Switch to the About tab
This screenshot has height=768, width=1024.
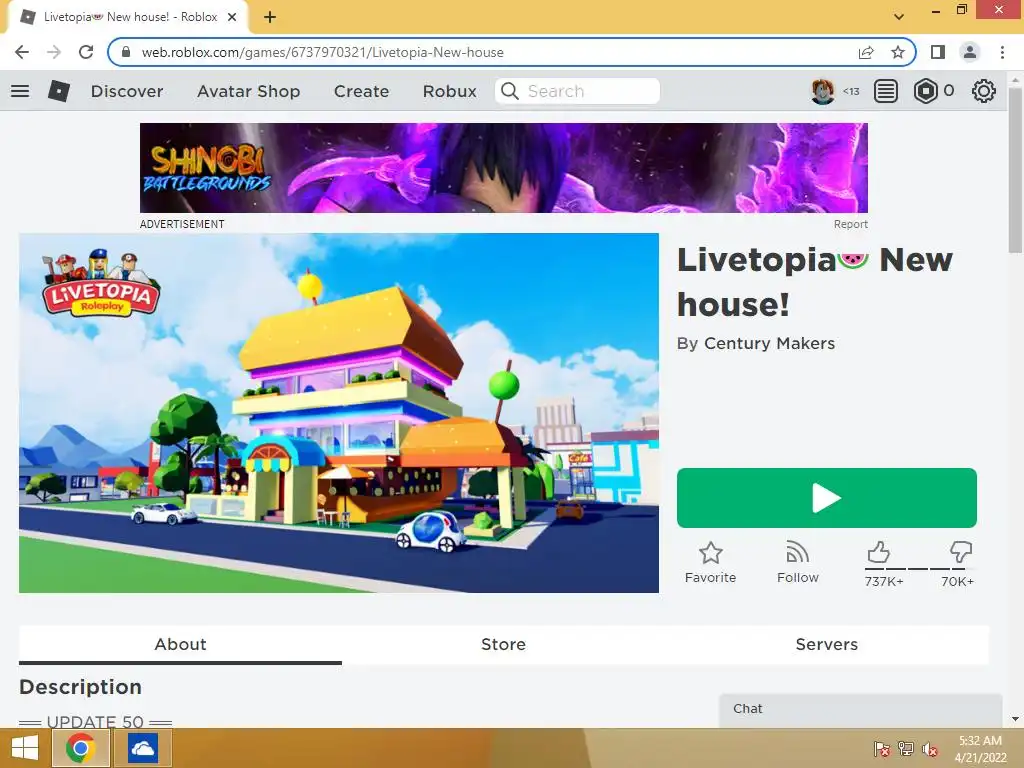pyautogui.click(x=180, y=644)
